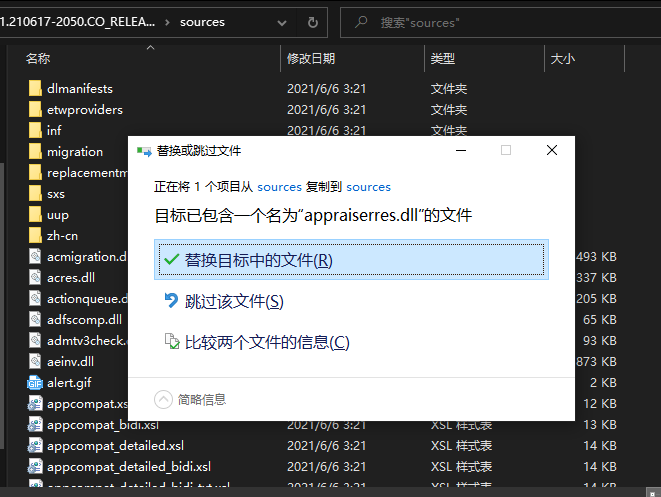The height and width of the screenshot is (497, 661).
Task: Click the 'sources' breadcrumb segment
Action: pos(202,22)
